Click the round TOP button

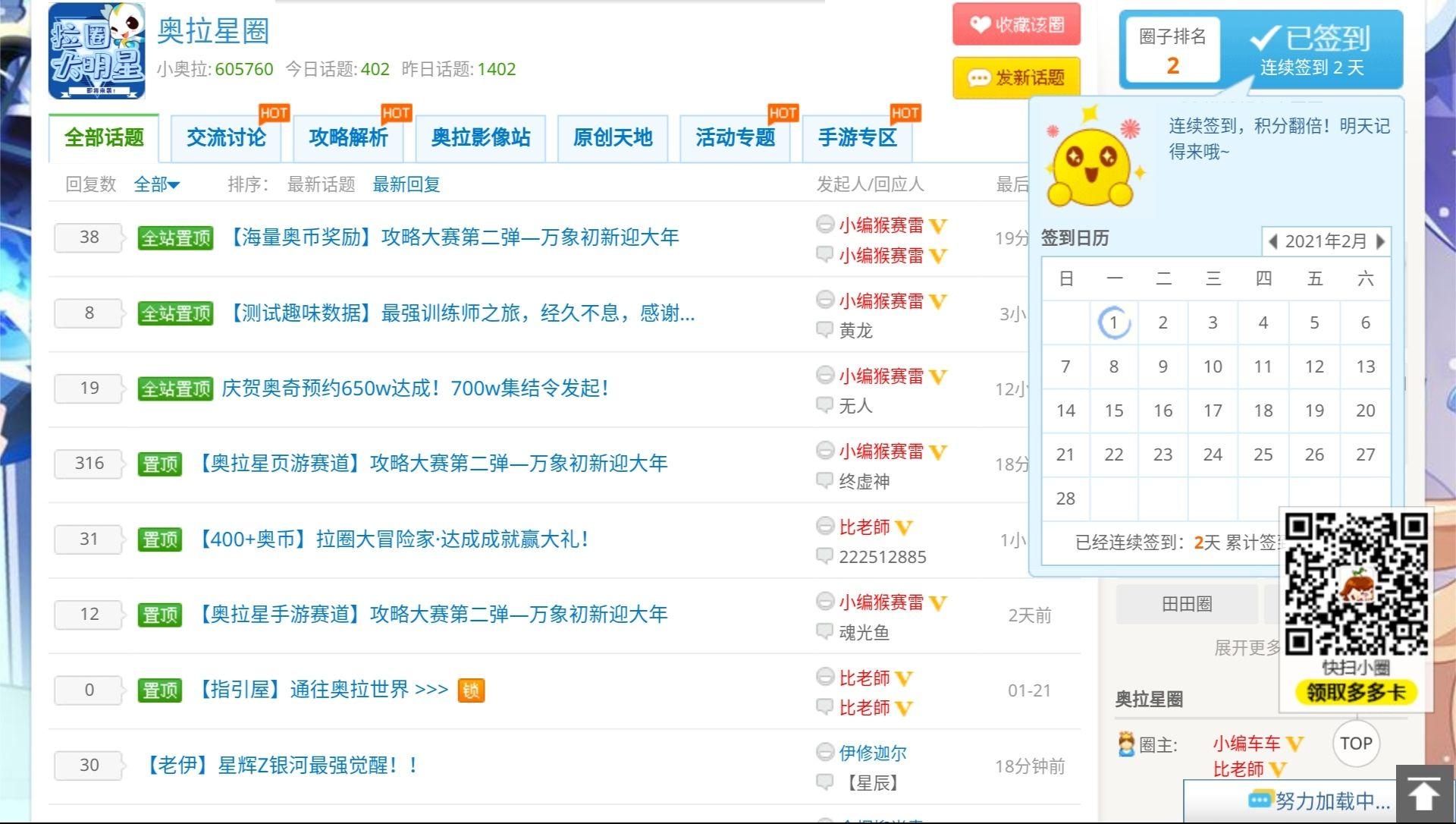tap(1356, 744)
